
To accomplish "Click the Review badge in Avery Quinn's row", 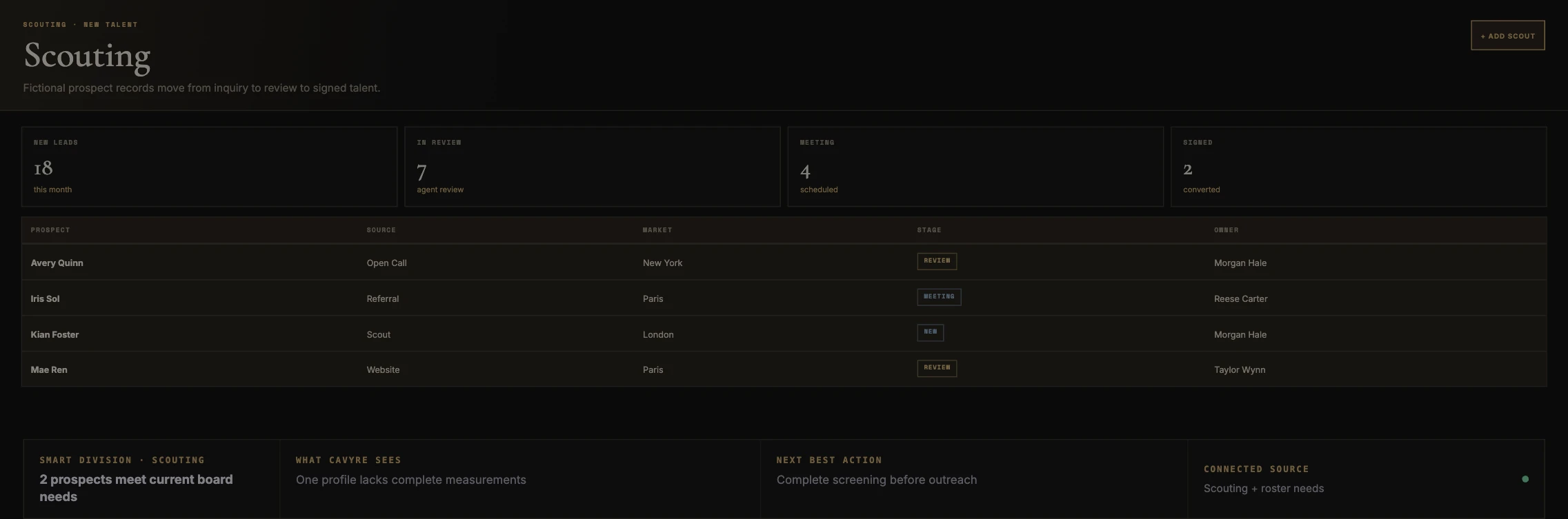I will pyautogui.click(x=937, y=261).
